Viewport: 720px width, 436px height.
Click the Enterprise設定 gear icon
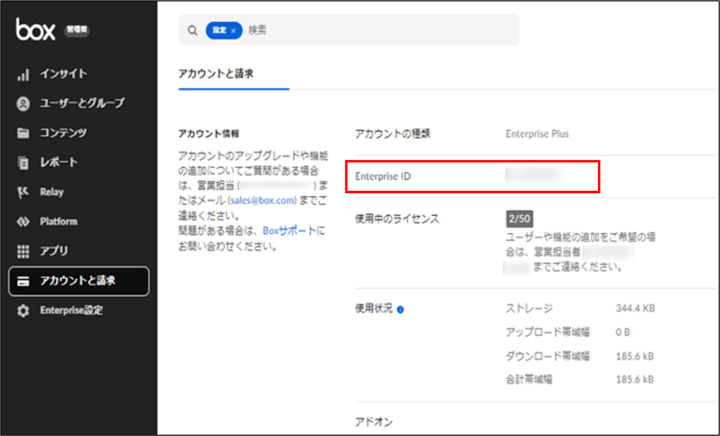point(23,310)
